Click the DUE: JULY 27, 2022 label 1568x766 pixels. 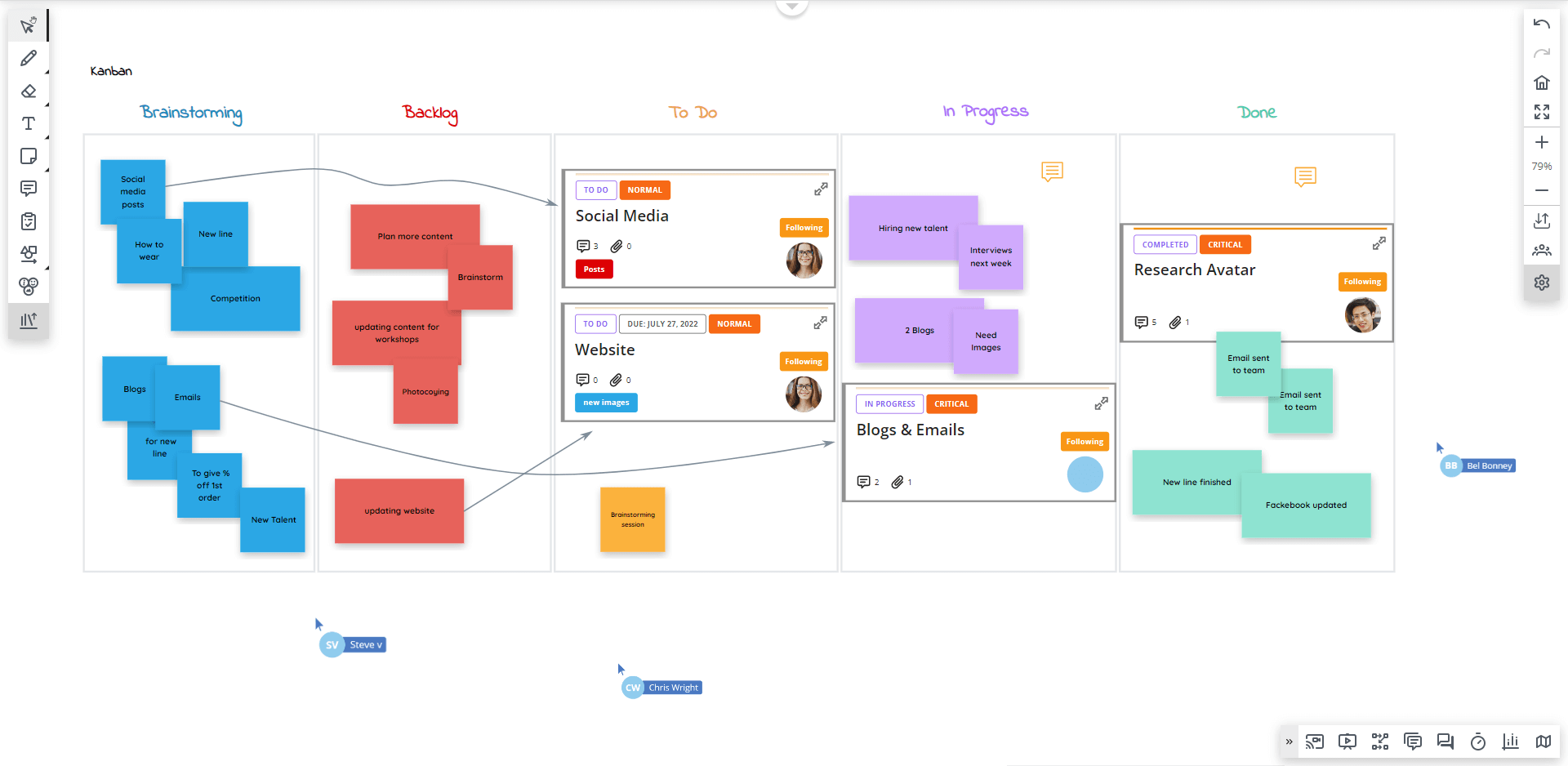point(662,324)
